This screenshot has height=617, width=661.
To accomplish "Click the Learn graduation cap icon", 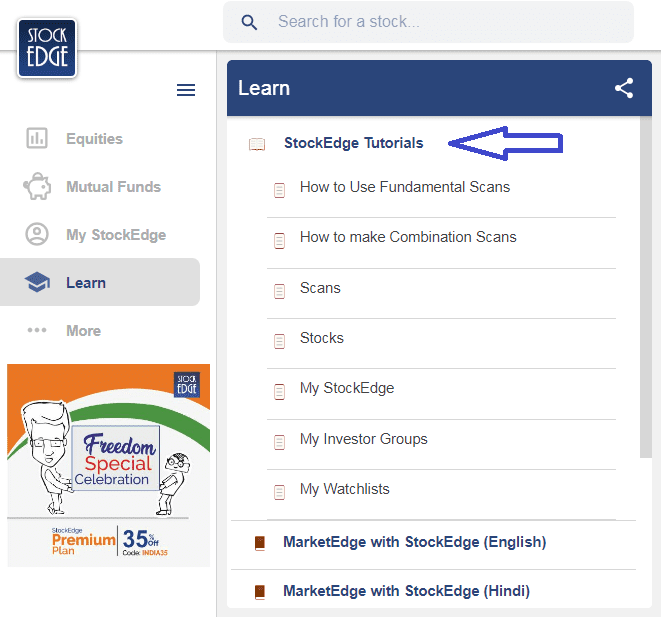I will click(37, 282).
